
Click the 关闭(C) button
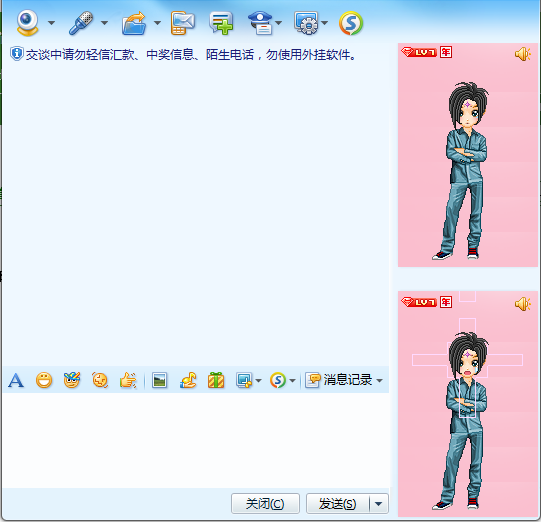[265, 504]
